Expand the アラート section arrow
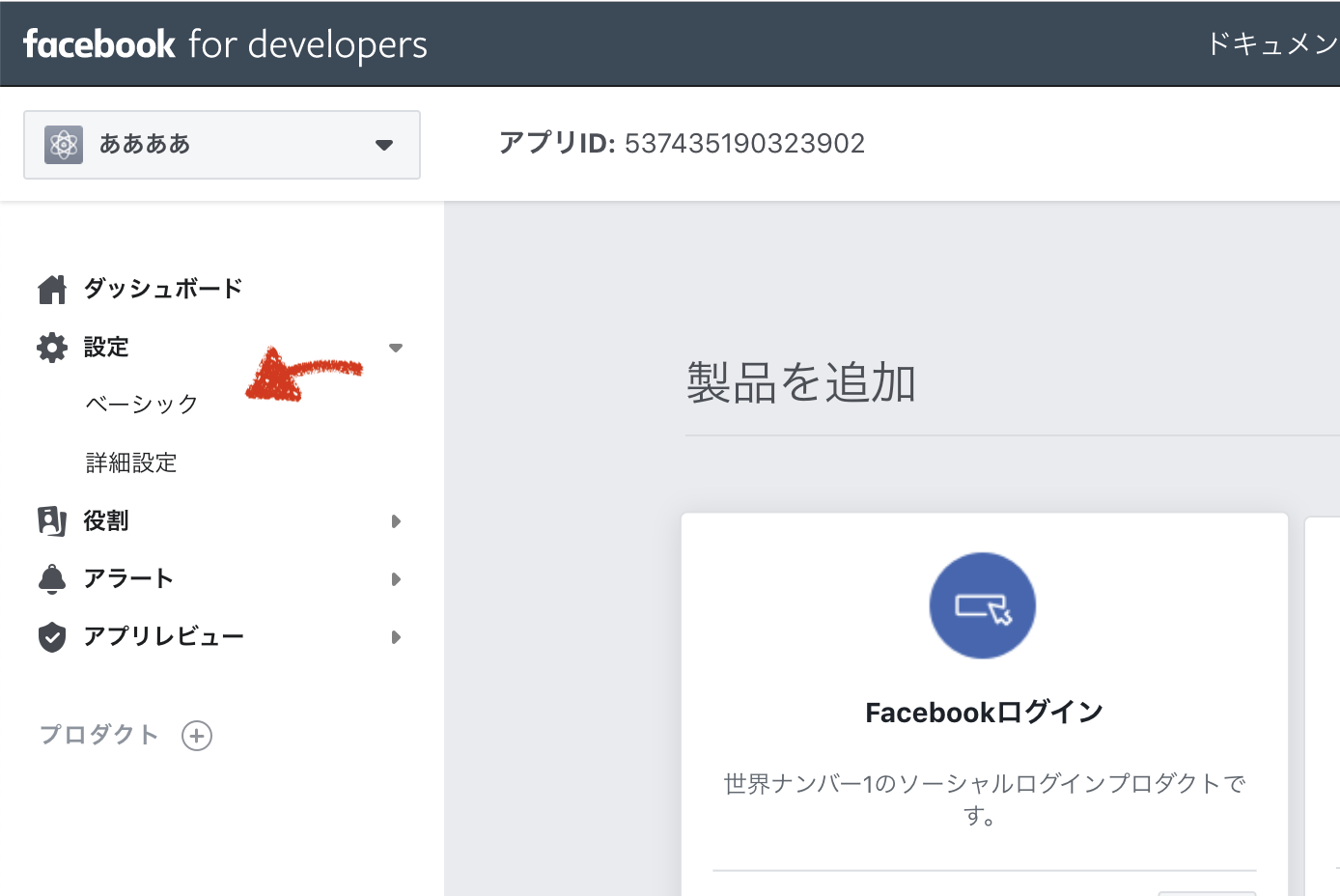 (x=395, y=578)
